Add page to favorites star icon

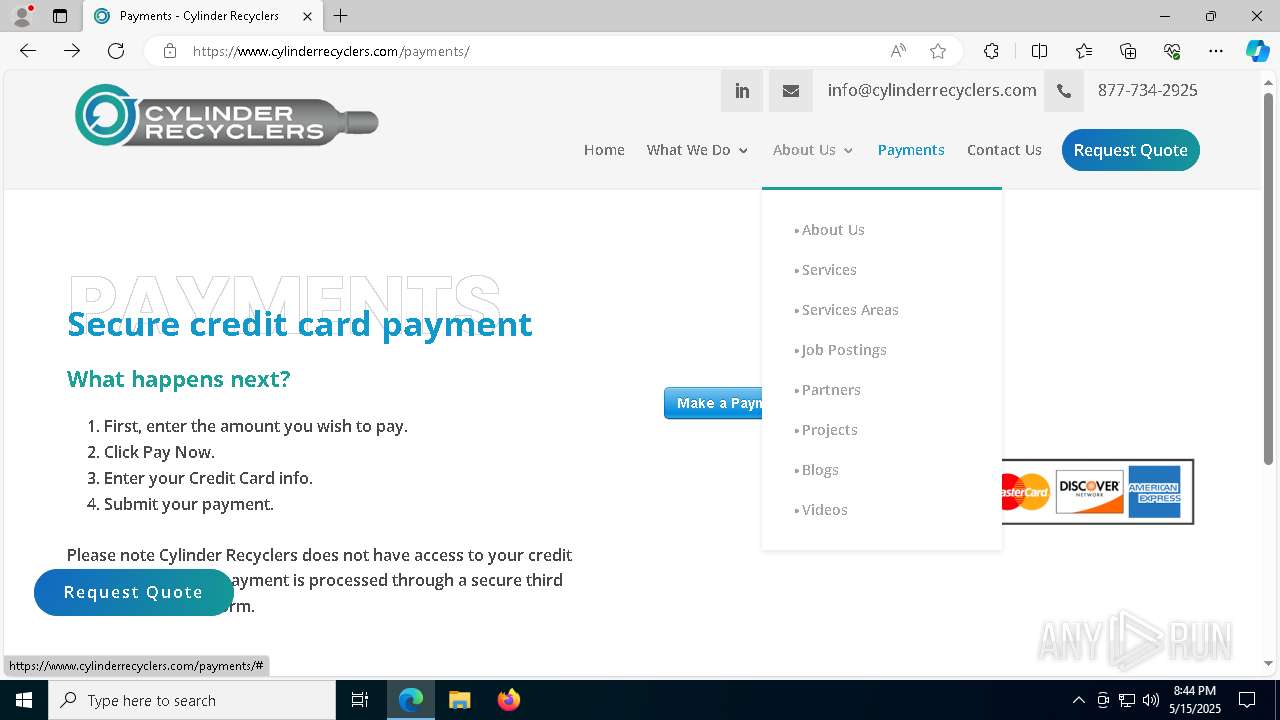937,51
